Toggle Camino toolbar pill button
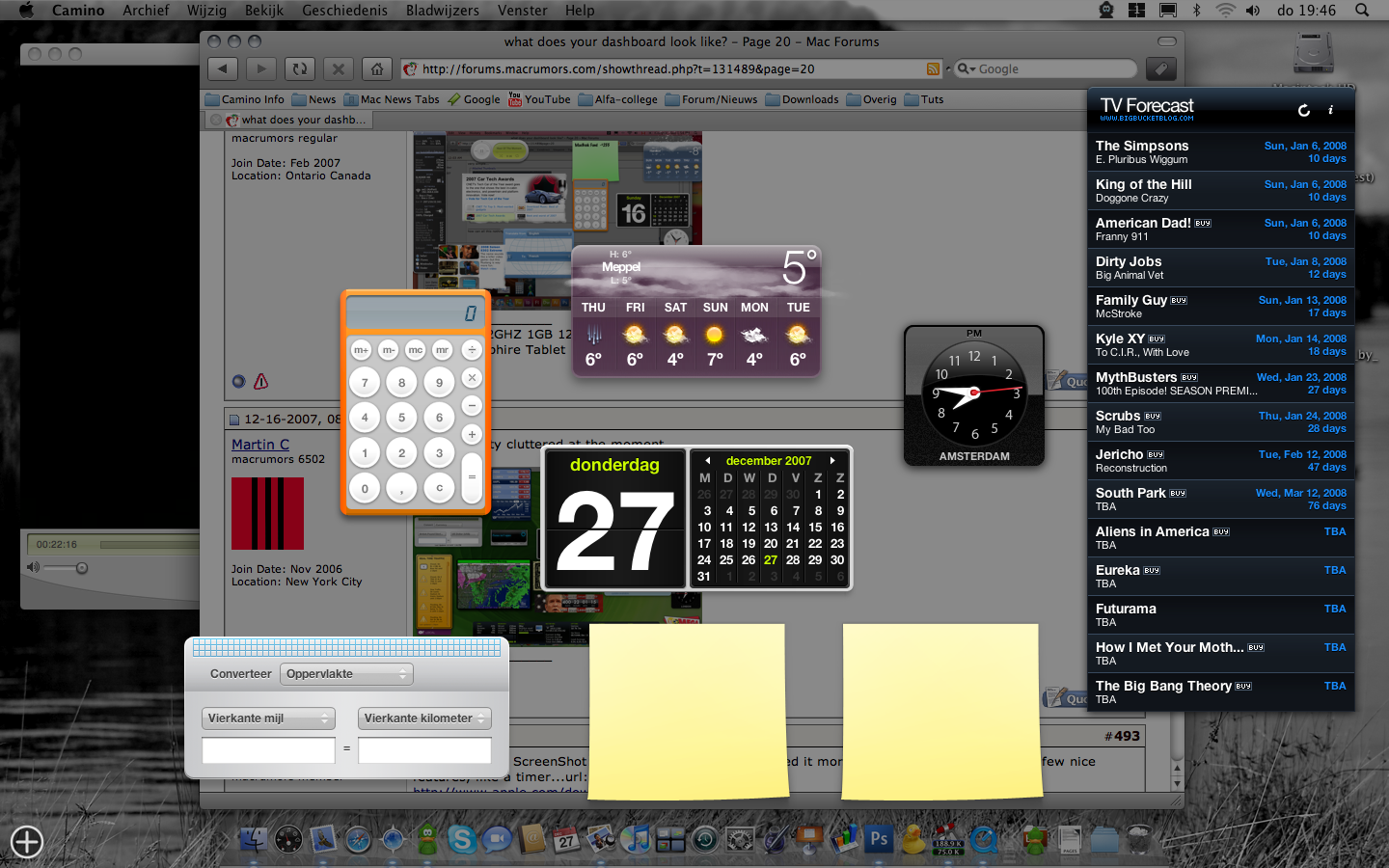1389x868 pixels. [1167, 41]
